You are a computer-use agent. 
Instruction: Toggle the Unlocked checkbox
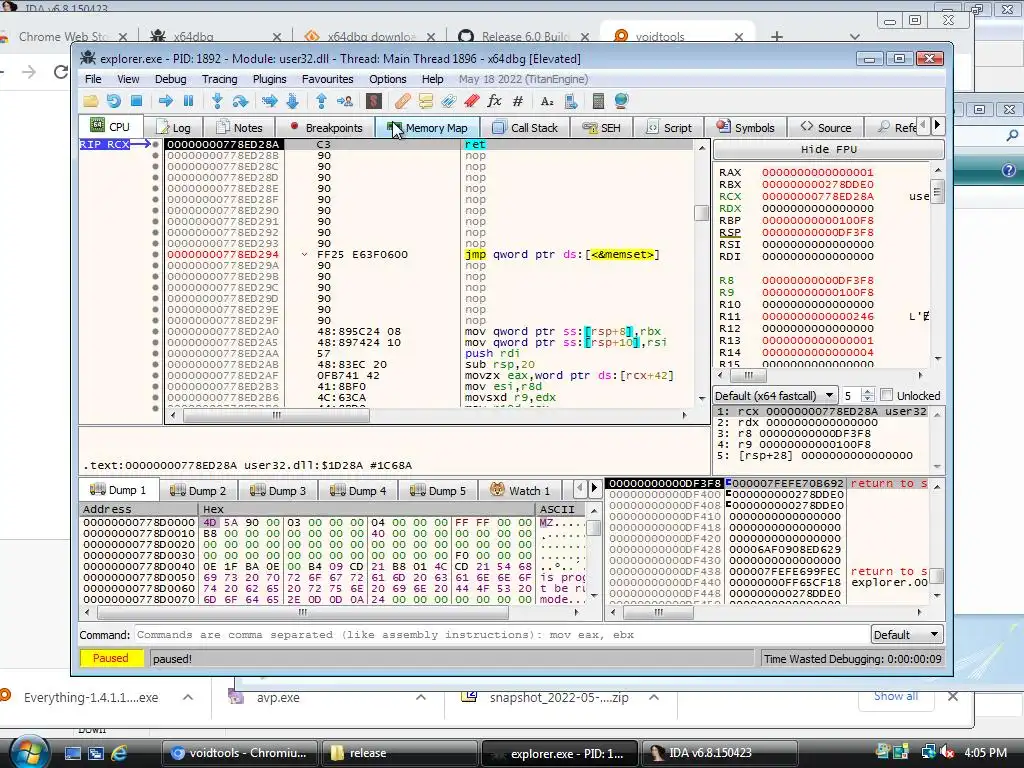886,395
